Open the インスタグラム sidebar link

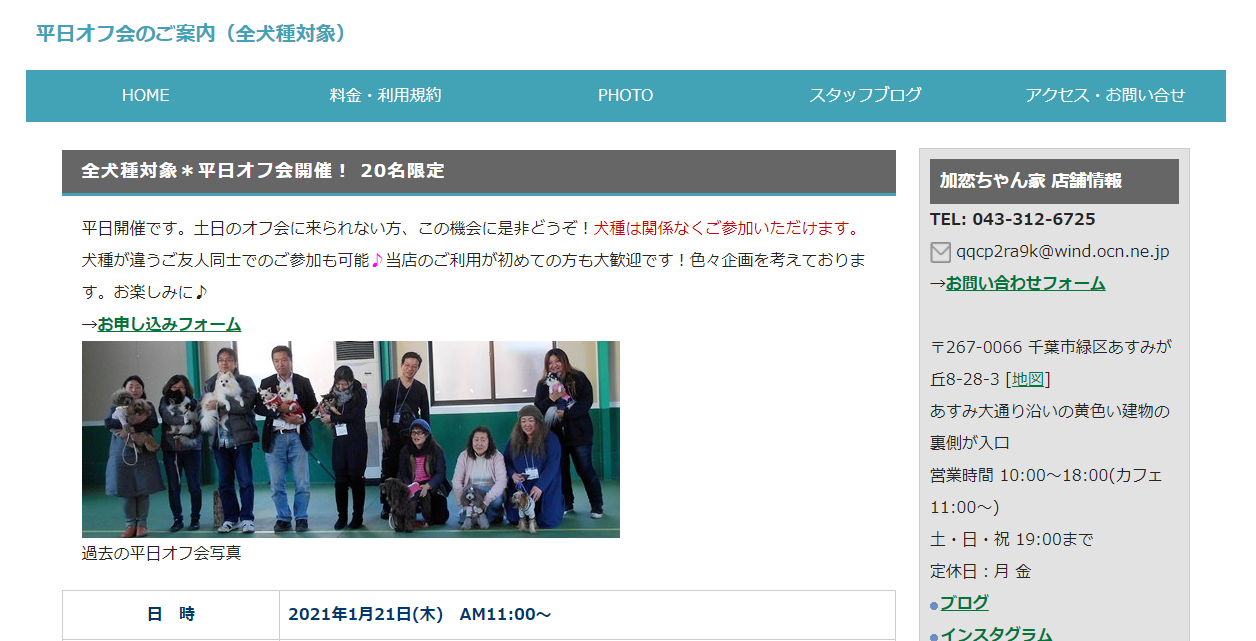click(996, 634)
